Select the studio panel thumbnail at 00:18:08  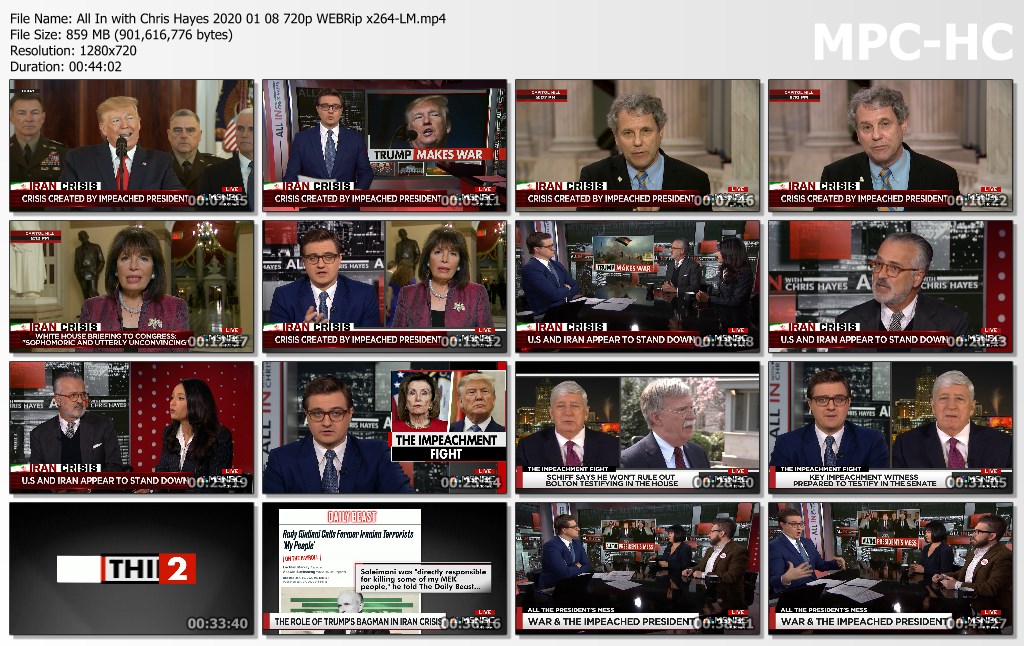[x=637, y=287]
